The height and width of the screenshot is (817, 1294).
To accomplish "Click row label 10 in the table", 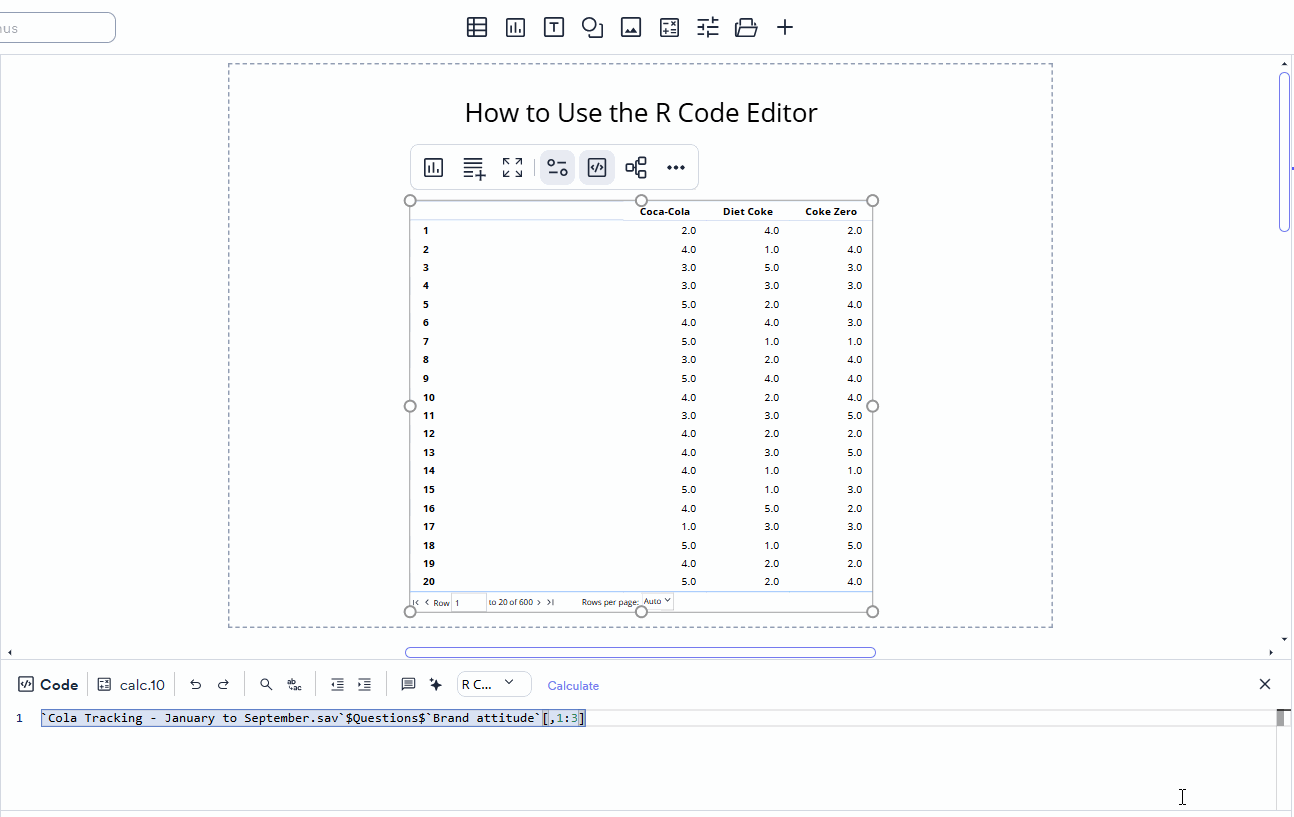I will click(429, 397).
